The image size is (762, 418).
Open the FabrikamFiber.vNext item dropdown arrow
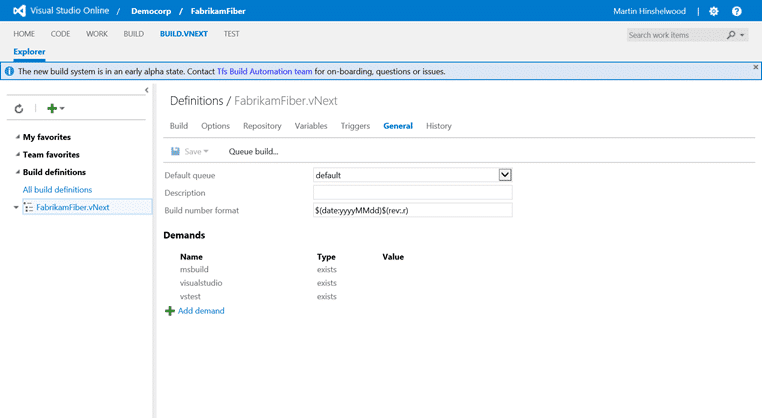[16, 207]
